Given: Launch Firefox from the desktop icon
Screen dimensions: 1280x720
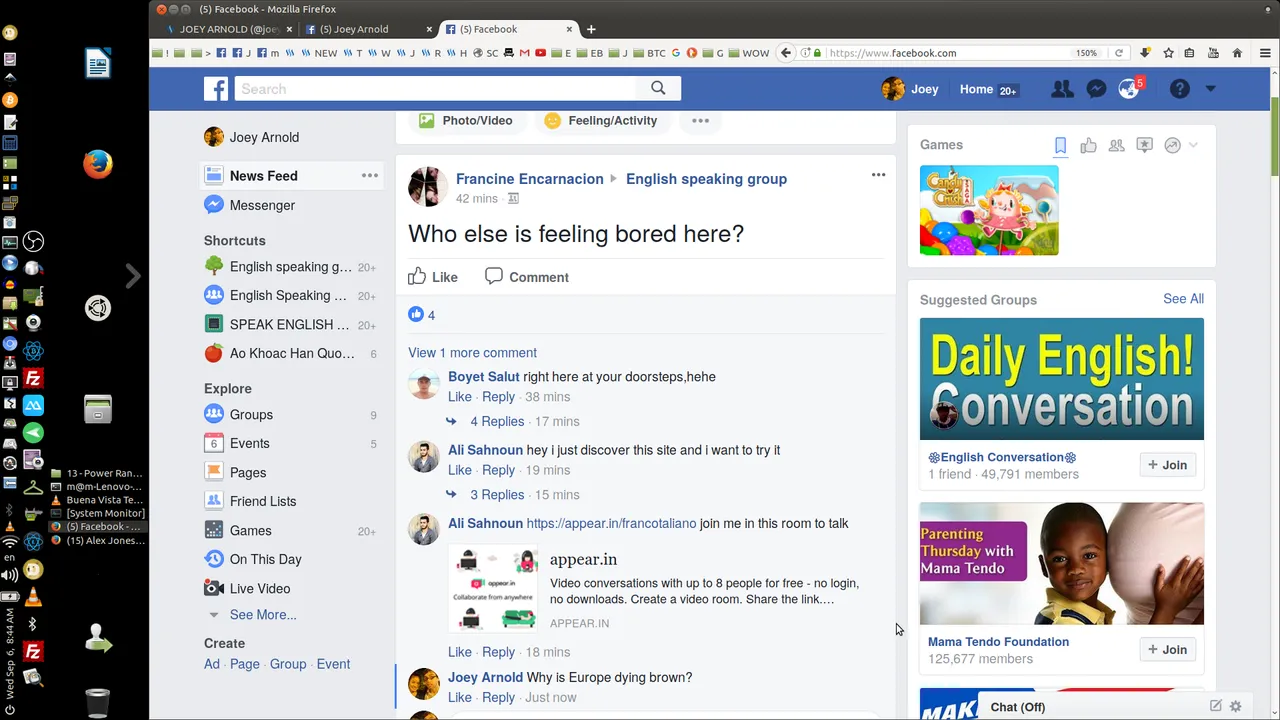Looking at the screenshot, I should 98,164.
